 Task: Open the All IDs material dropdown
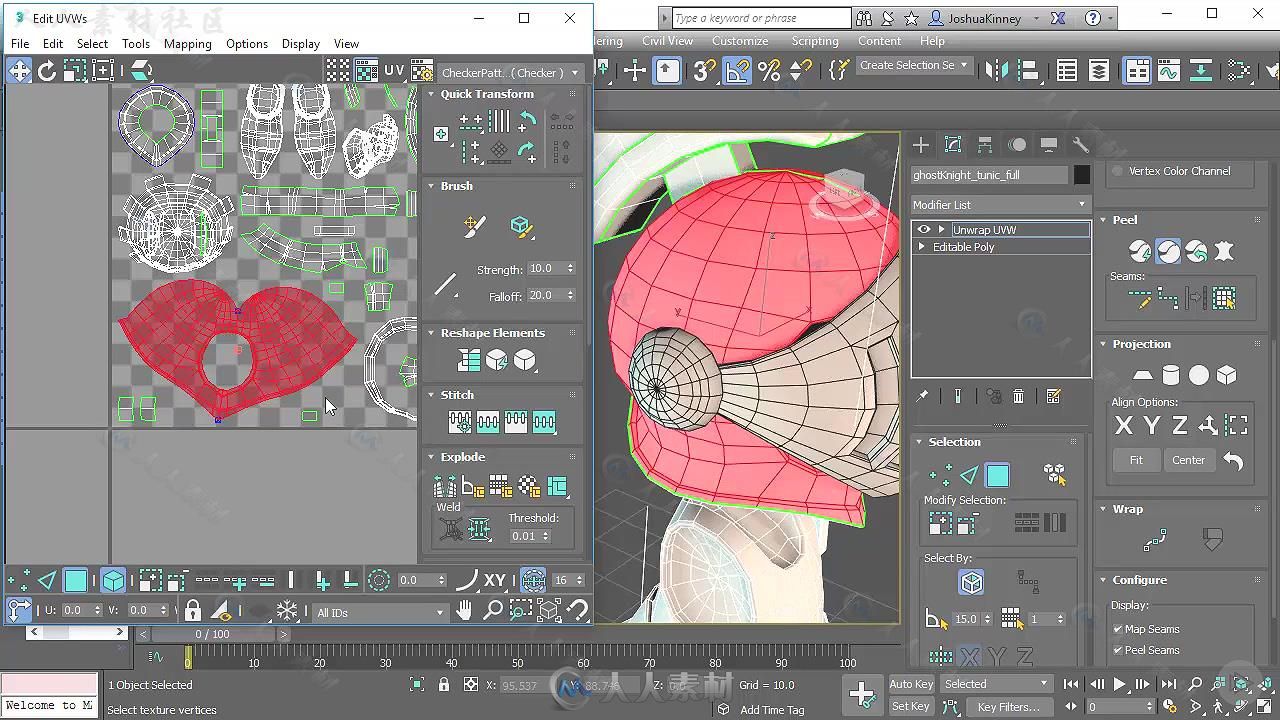coord(379,612)
